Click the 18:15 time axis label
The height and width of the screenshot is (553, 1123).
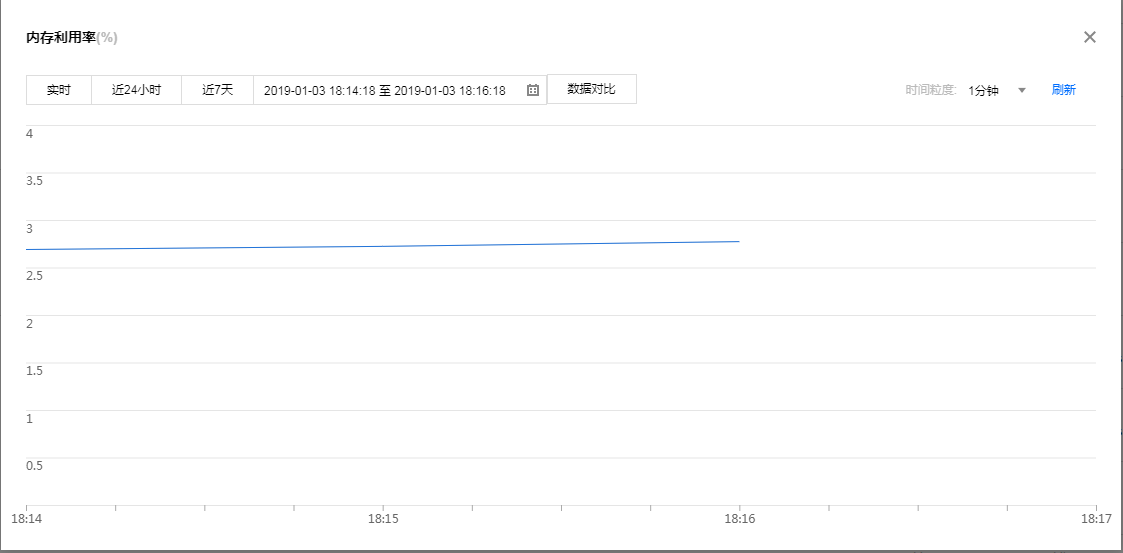[383, 519]
